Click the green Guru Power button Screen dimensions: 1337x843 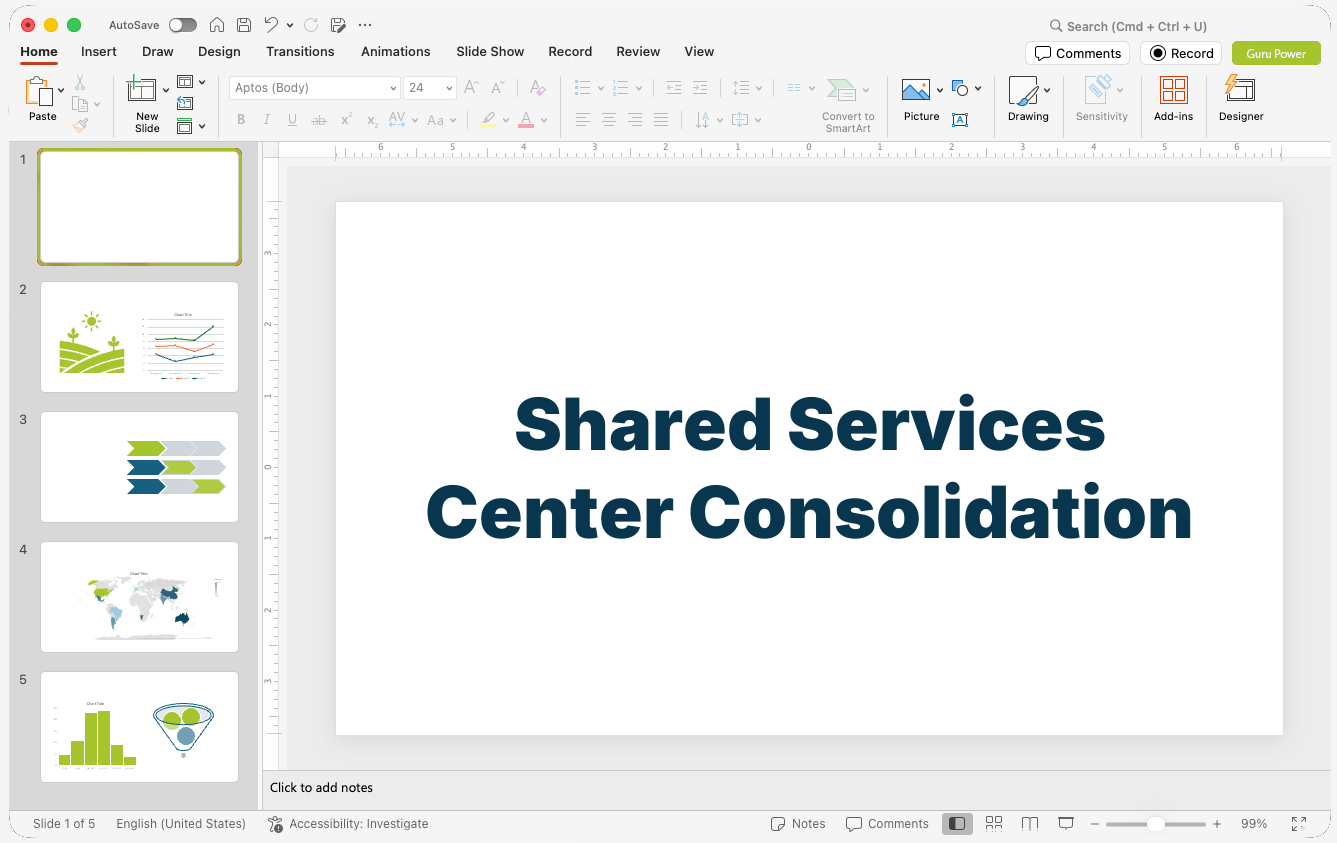(1276, 53)
